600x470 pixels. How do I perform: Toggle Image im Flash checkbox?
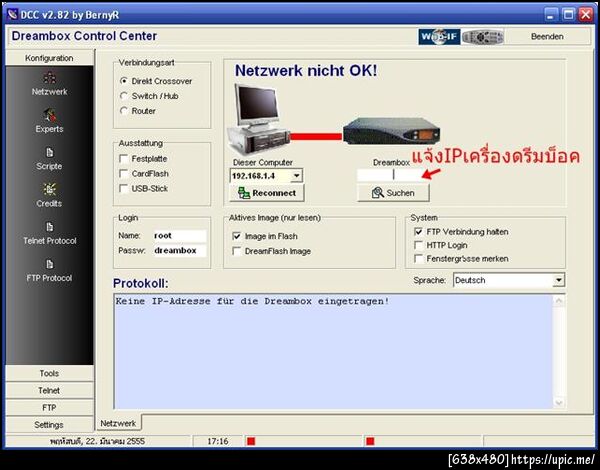(x=237, y=236)
